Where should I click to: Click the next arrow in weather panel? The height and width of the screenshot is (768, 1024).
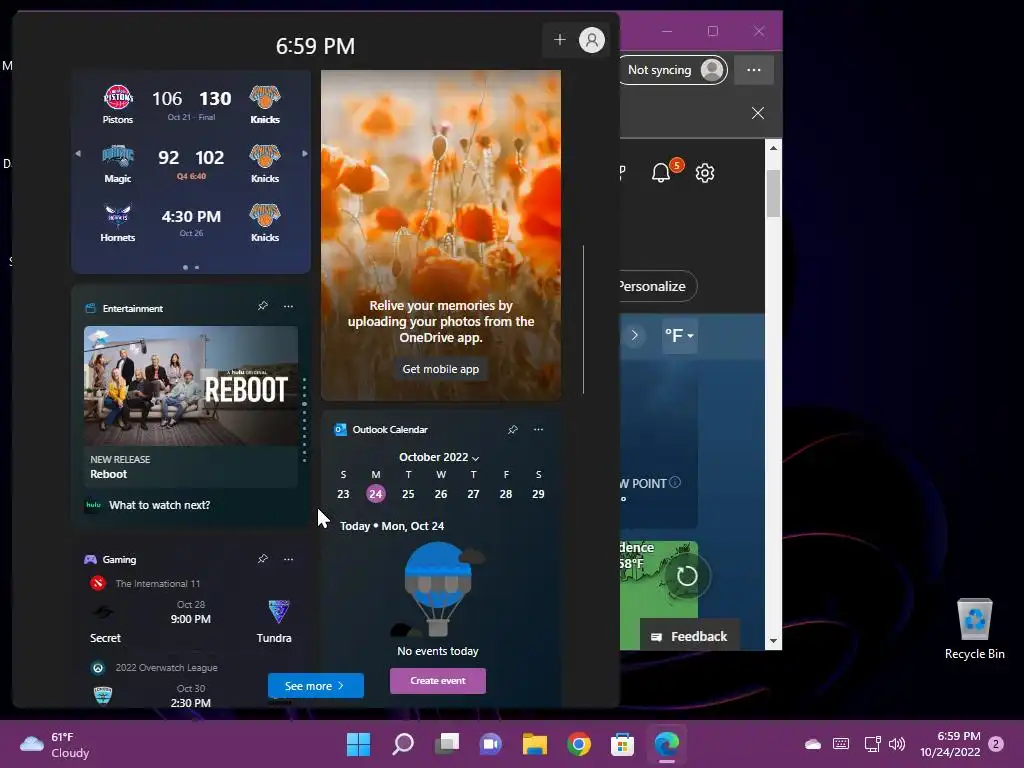634,336
